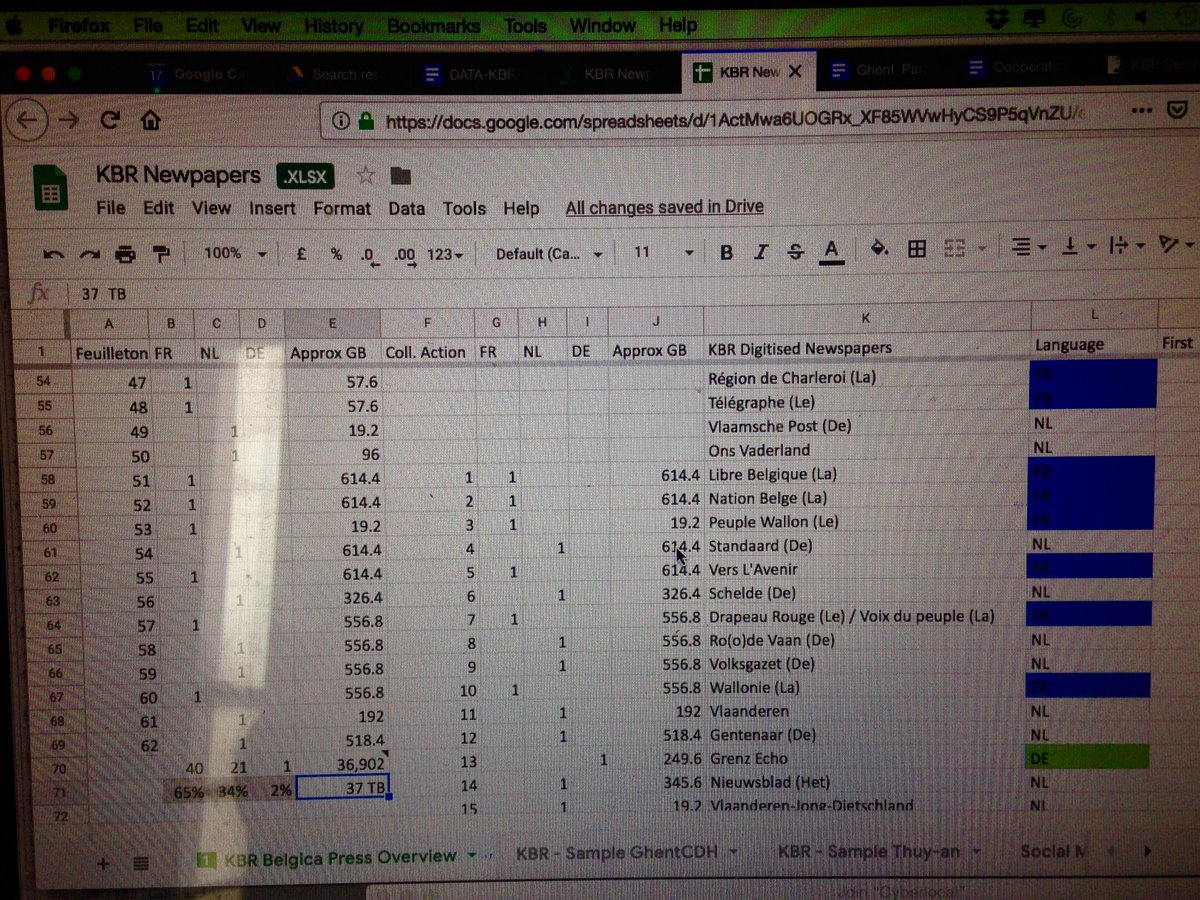The height and width of the screenshot is (900, 1200).
Task: Open the Tools menu in Sheets
Action: pyautogui.click(x=464, y=208)
